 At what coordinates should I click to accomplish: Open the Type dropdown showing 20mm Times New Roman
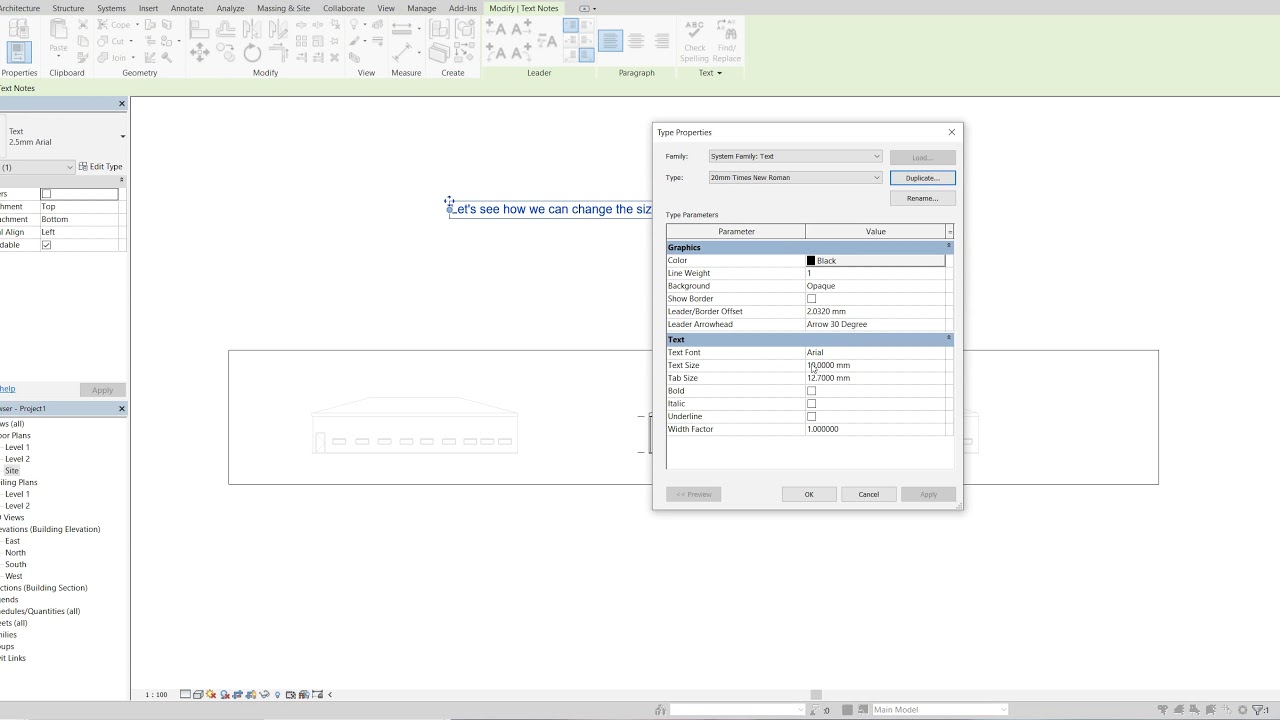click(x=796, y=178)
